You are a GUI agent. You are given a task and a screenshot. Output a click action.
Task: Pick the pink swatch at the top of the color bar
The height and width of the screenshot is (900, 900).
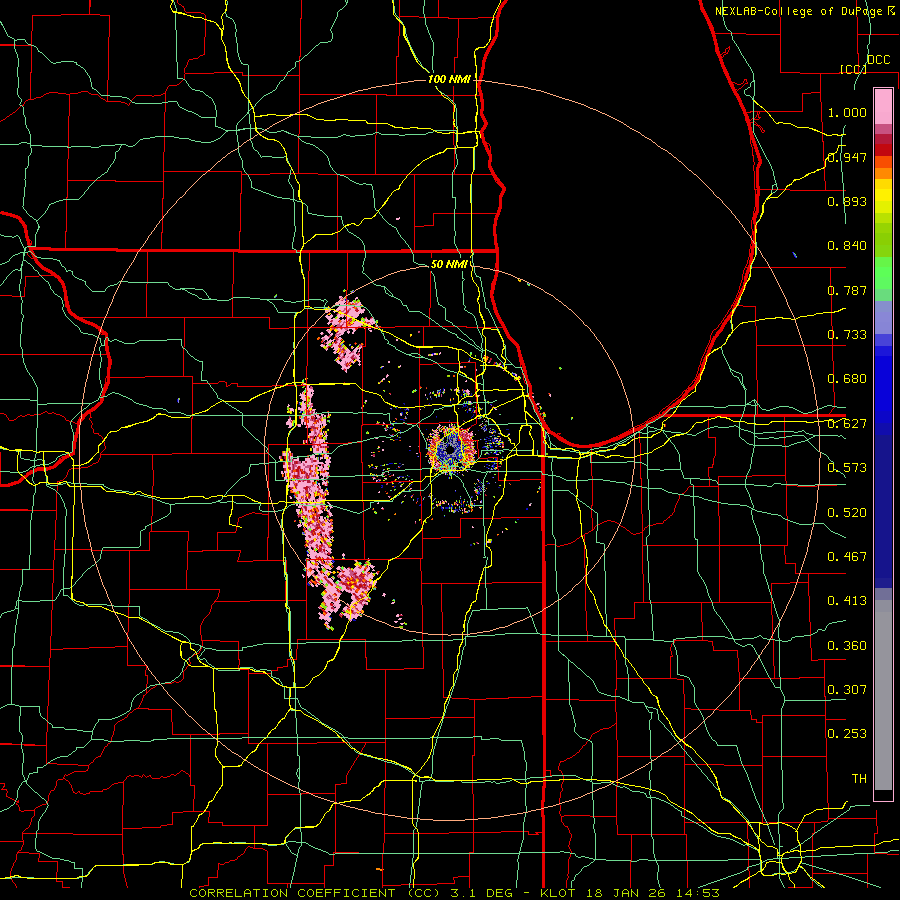(x=883, y=106)
